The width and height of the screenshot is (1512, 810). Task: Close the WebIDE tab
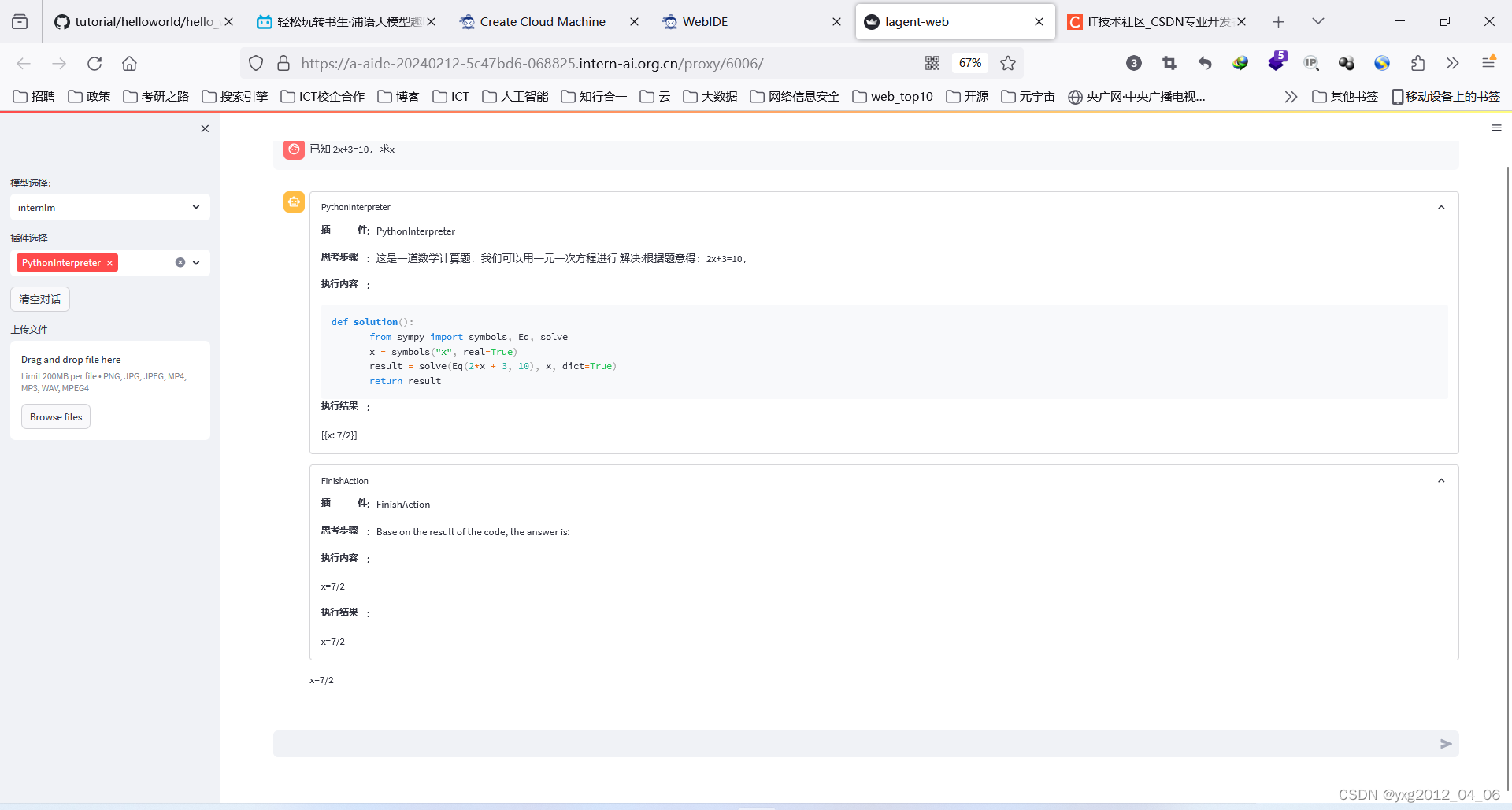836,22
